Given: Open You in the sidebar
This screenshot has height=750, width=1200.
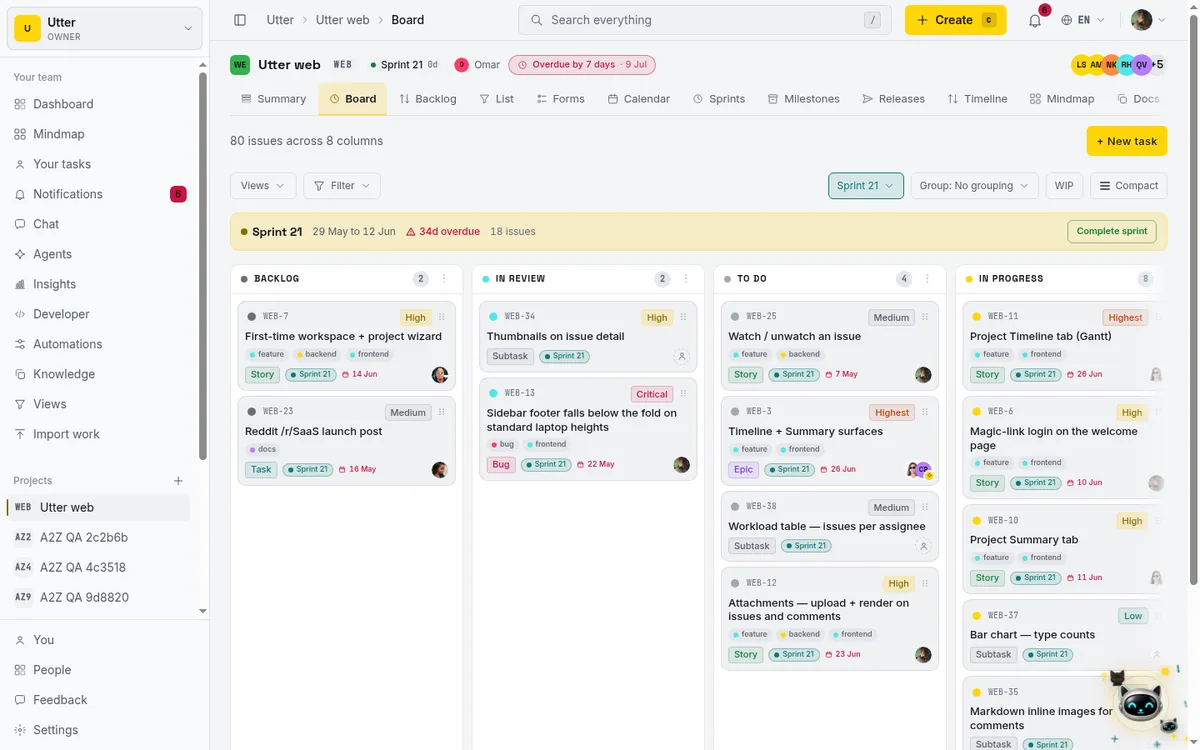Looking at the screenshot, I should (x=44, y=640).
